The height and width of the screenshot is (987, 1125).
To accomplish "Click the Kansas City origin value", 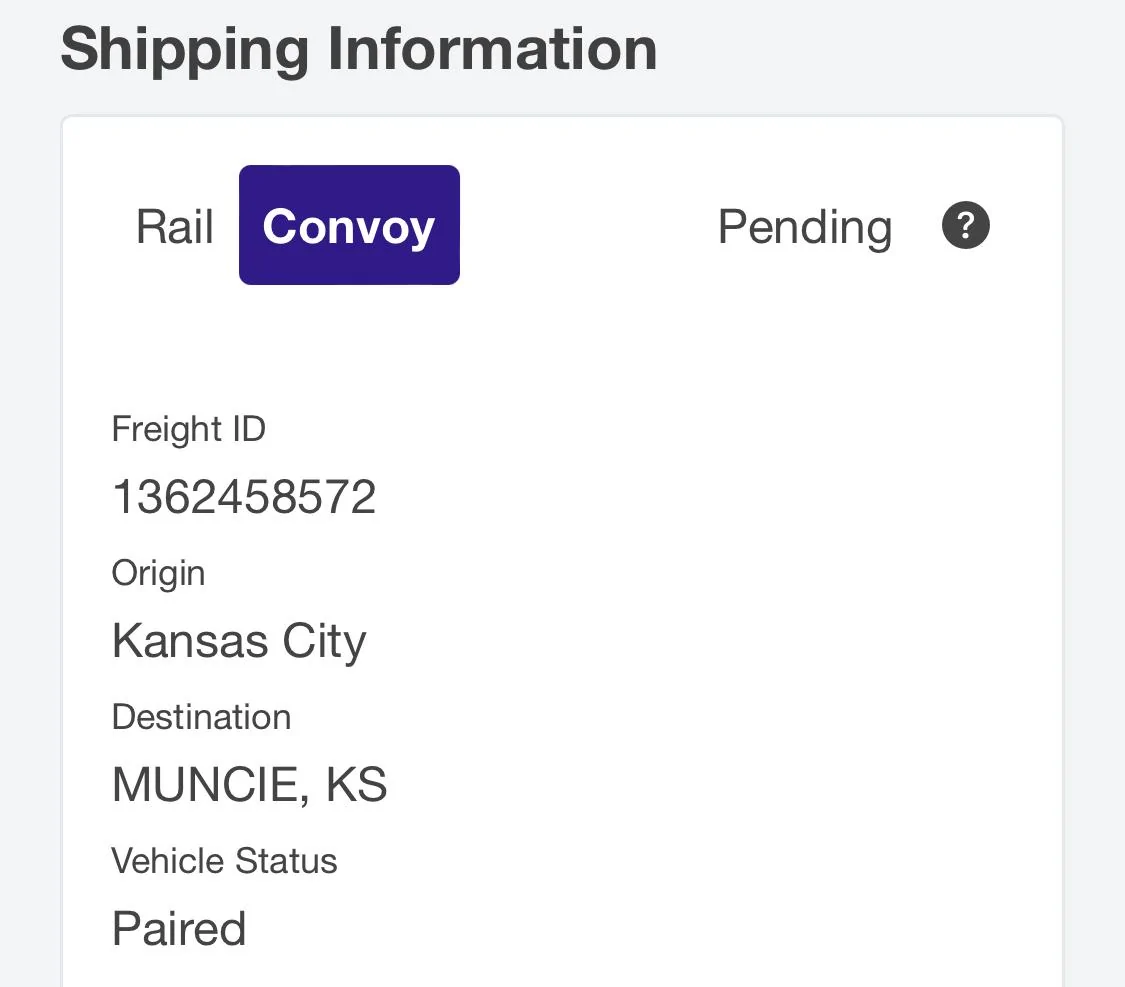I will click(x=239, y=641).
